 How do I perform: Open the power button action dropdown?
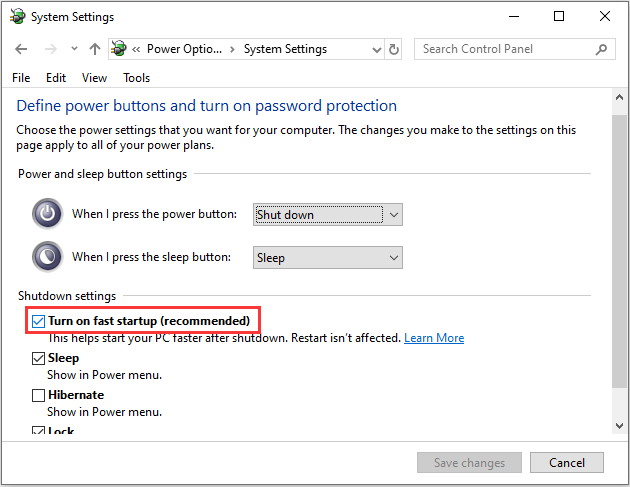(328, 215)
